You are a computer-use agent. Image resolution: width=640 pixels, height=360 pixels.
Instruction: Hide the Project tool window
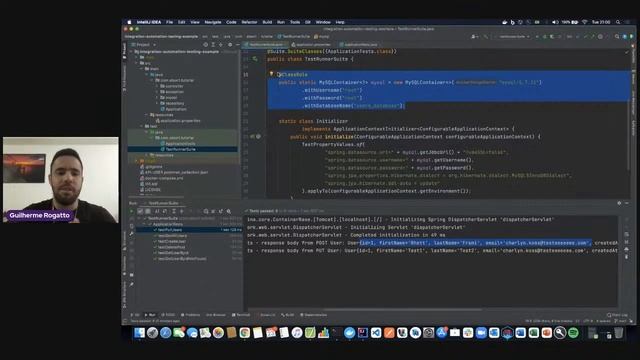coord(238,44)
